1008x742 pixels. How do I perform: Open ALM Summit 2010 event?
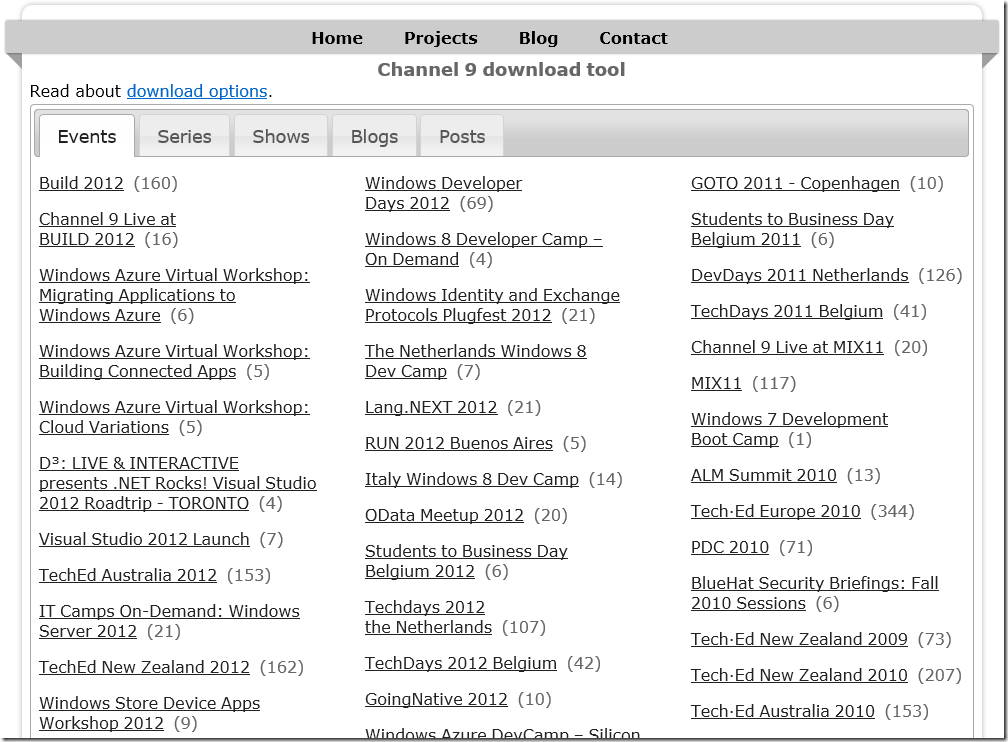coord(764,475)
